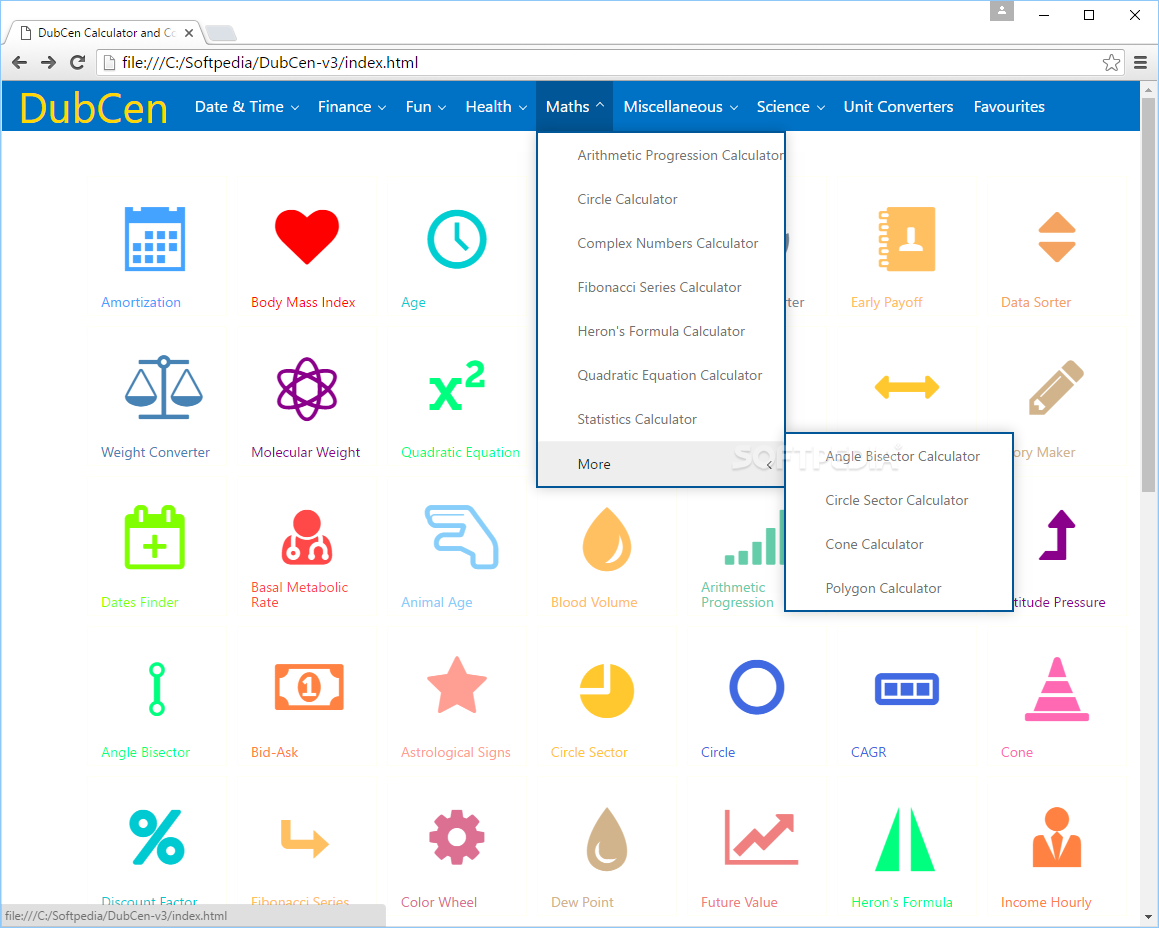Viewport: 1159px width, 928px height.
Task: Open the Dew Point droplet icon
Action: point(607,839)
